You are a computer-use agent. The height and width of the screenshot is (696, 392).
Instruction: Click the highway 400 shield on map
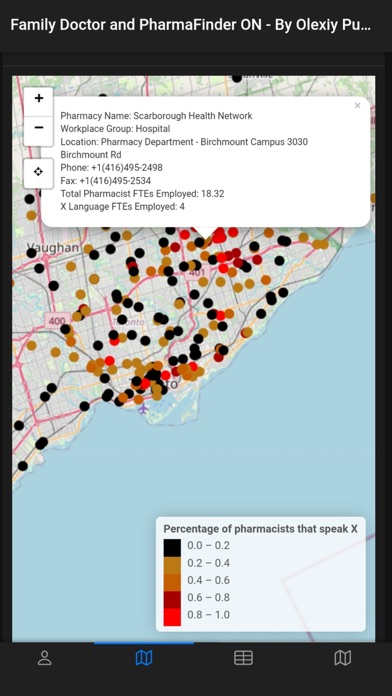(57, 320)
